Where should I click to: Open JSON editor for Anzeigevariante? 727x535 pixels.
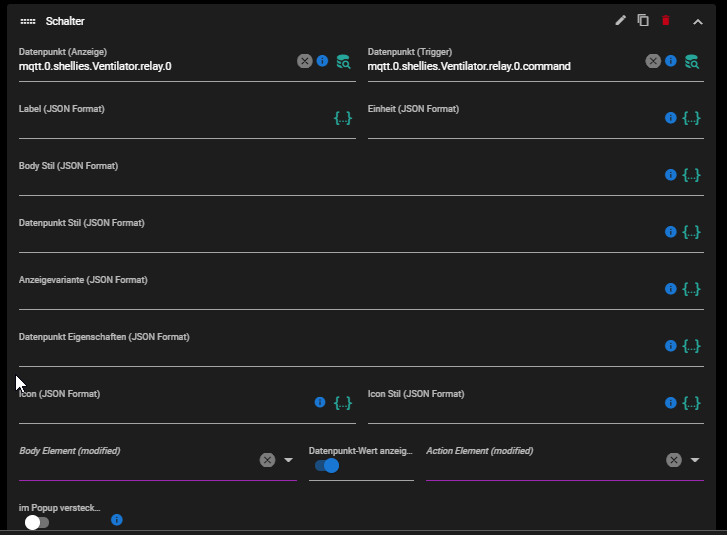point(691,289)
